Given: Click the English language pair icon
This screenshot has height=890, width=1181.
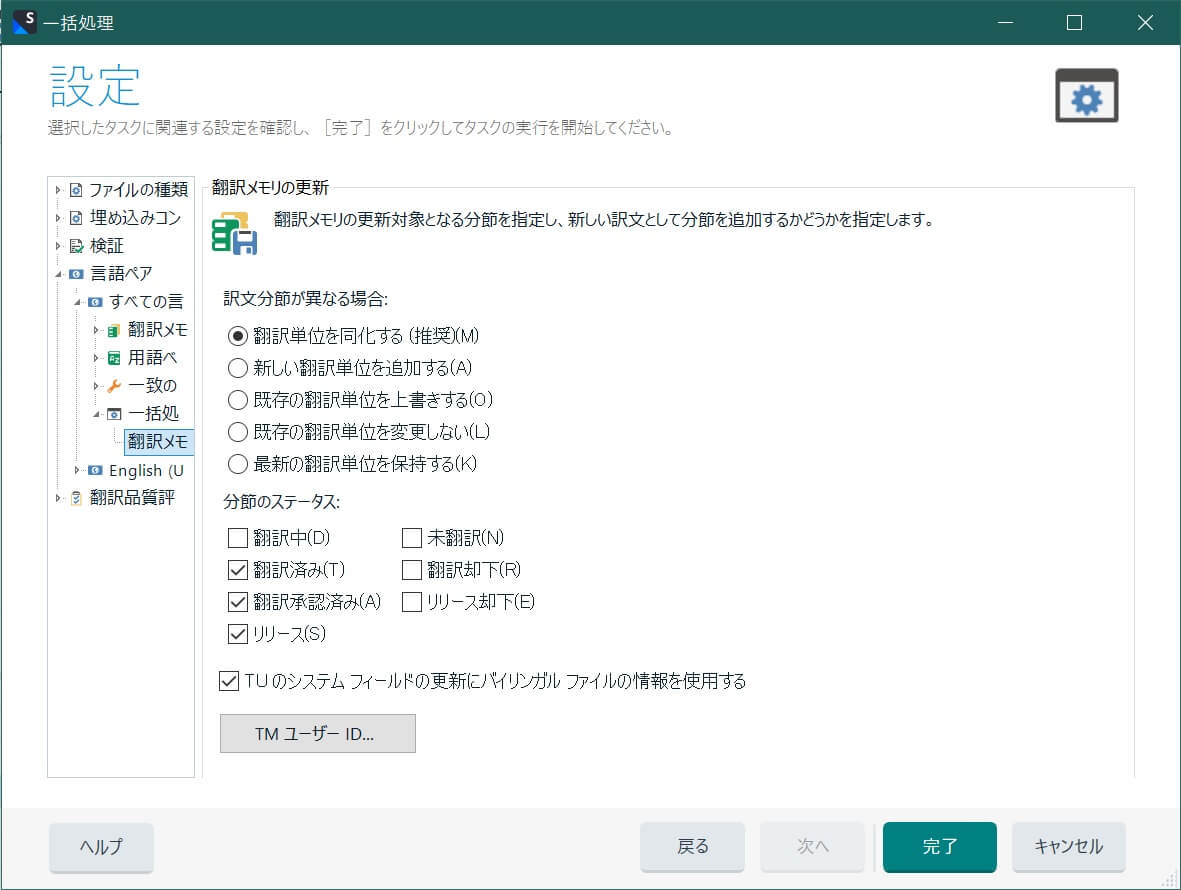Looking at the screenshot, I should click(x=95, y=470).
